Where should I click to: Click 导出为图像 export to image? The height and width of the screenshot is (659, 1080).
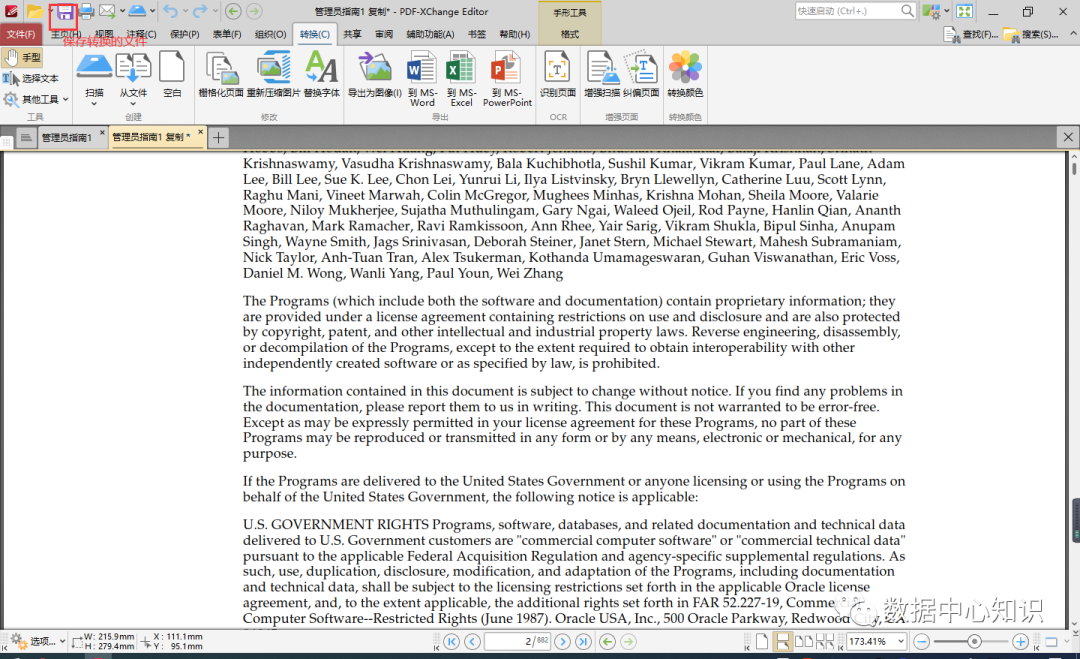[x=375, y=74]
